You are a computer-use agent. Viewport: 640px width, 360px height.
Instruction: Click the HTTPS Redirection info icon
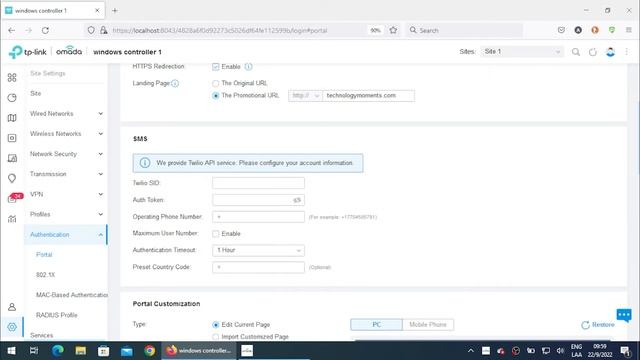[x=248, y=67]
